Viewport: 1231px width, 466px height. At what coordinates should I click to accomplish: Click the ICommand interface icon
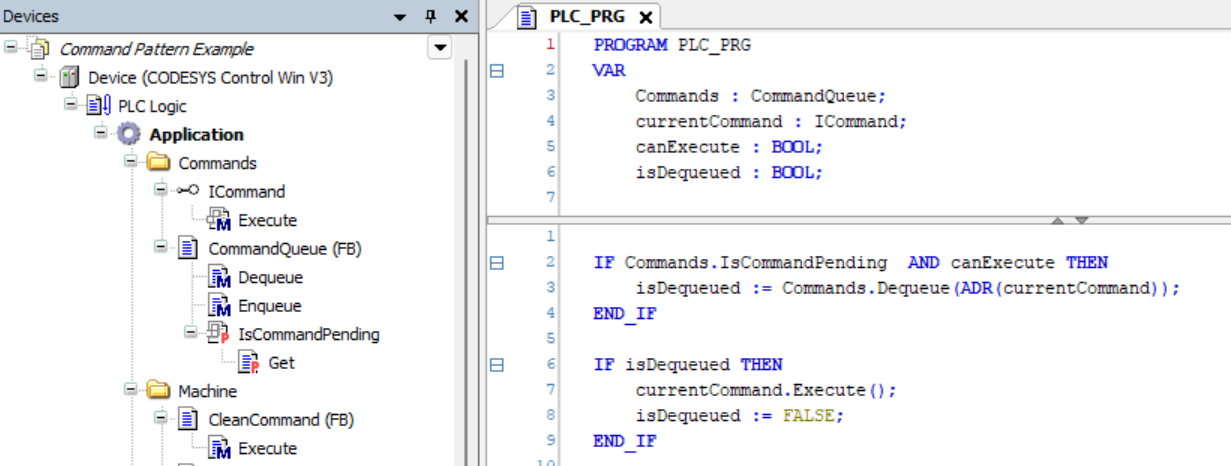point(189,191)
